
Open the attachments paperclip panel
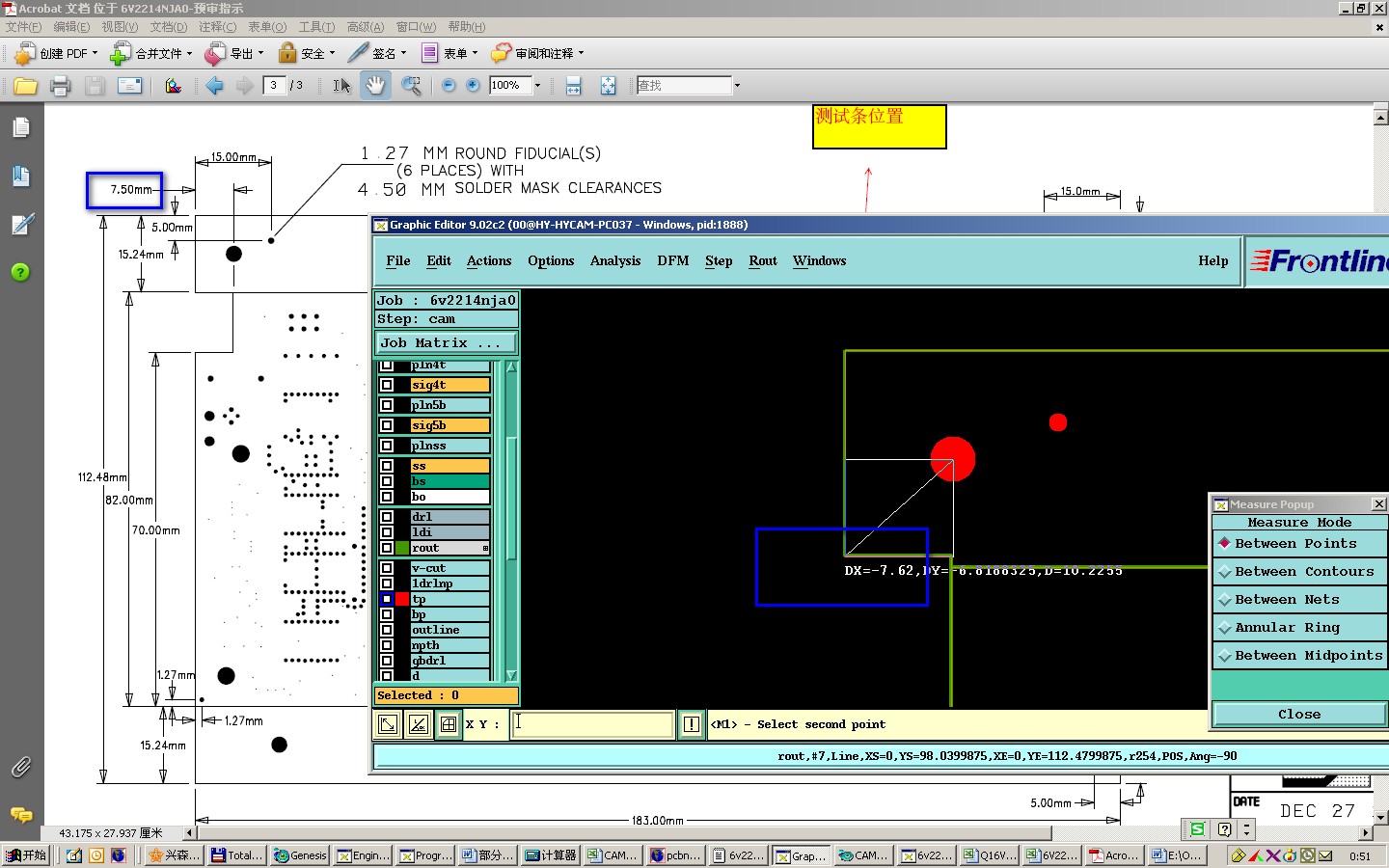click(21, 767)
